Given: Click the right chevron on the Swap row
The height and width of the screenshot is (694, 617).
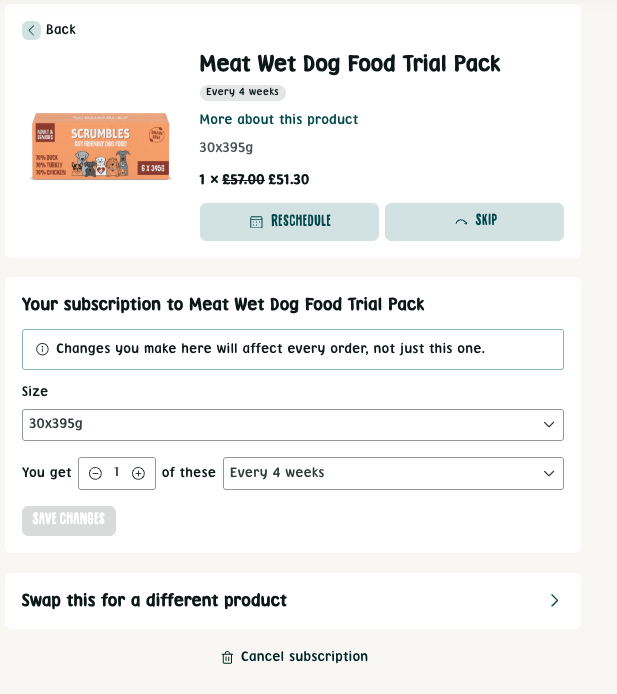Looking at the screenshot, I should point(555,601).
